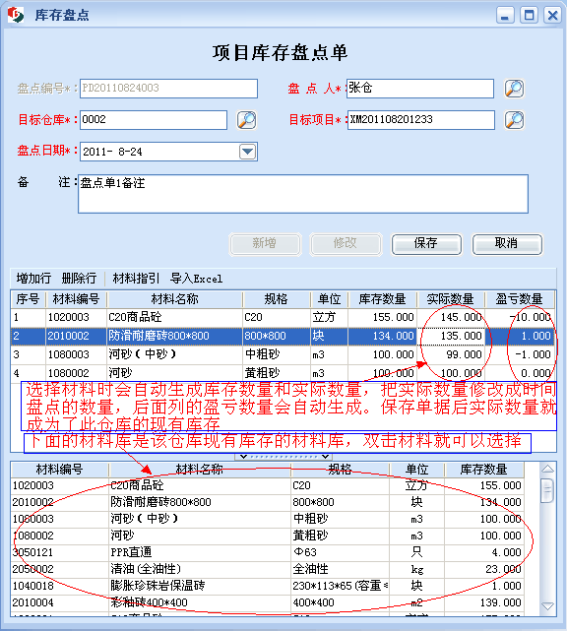Click the 备注 text area
The height and width of the screenshot is (631, 567).
tap(303, 194)
